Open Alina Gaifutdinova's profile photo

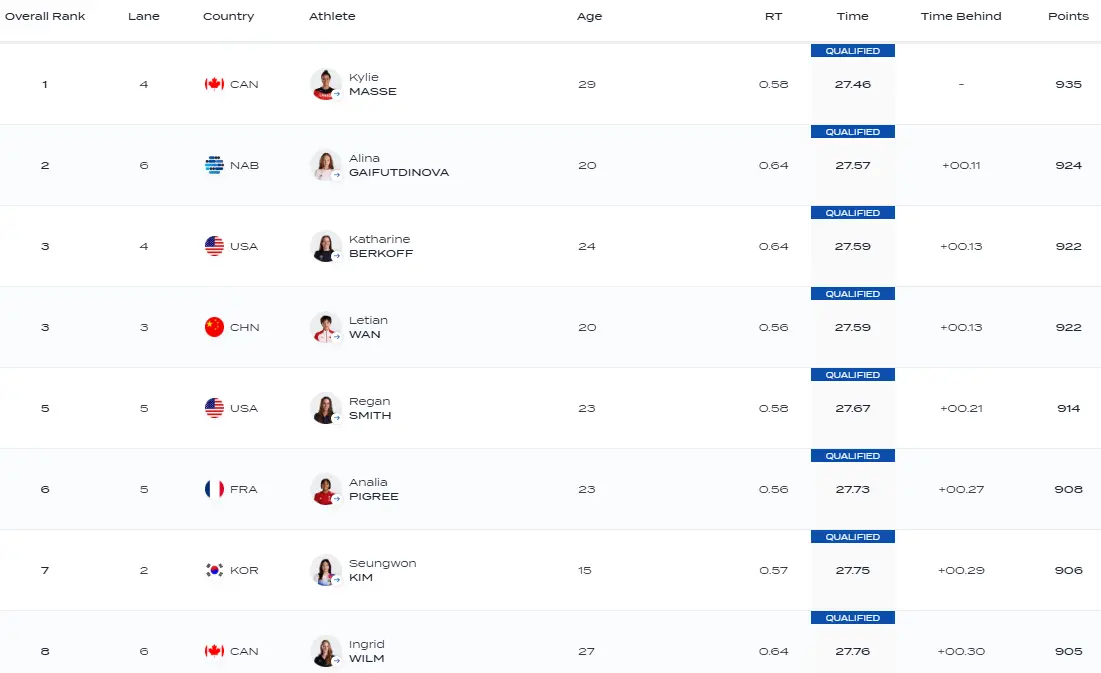(326, 165)
